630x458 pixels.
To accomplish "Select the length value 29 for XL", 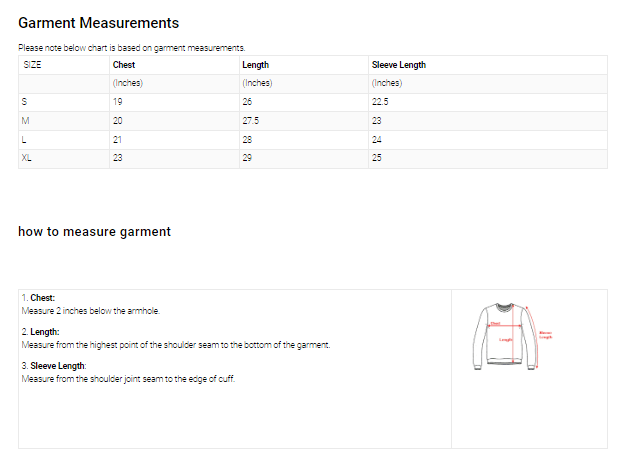I will [x=247, y=159].
